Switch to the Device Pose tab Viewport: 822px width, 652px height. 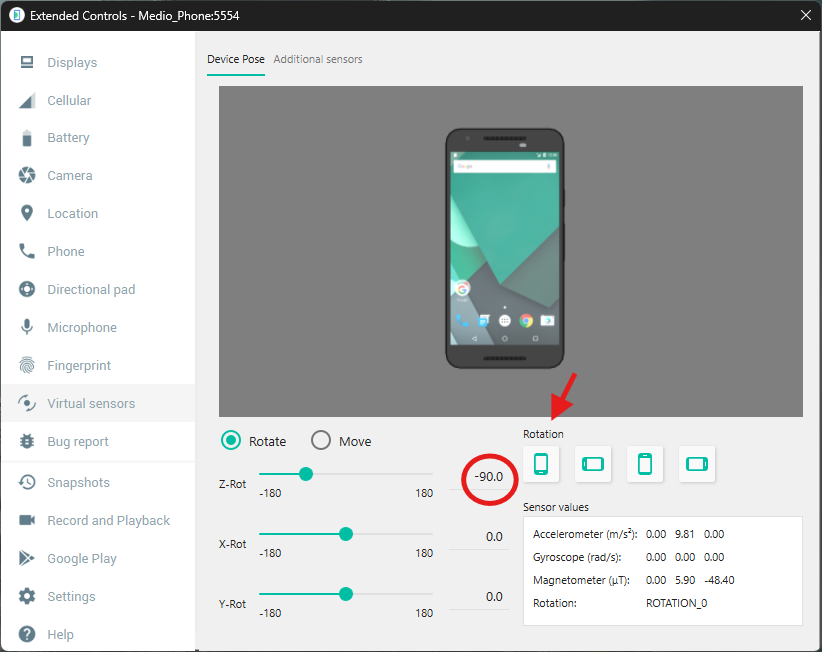pos(236,59)
